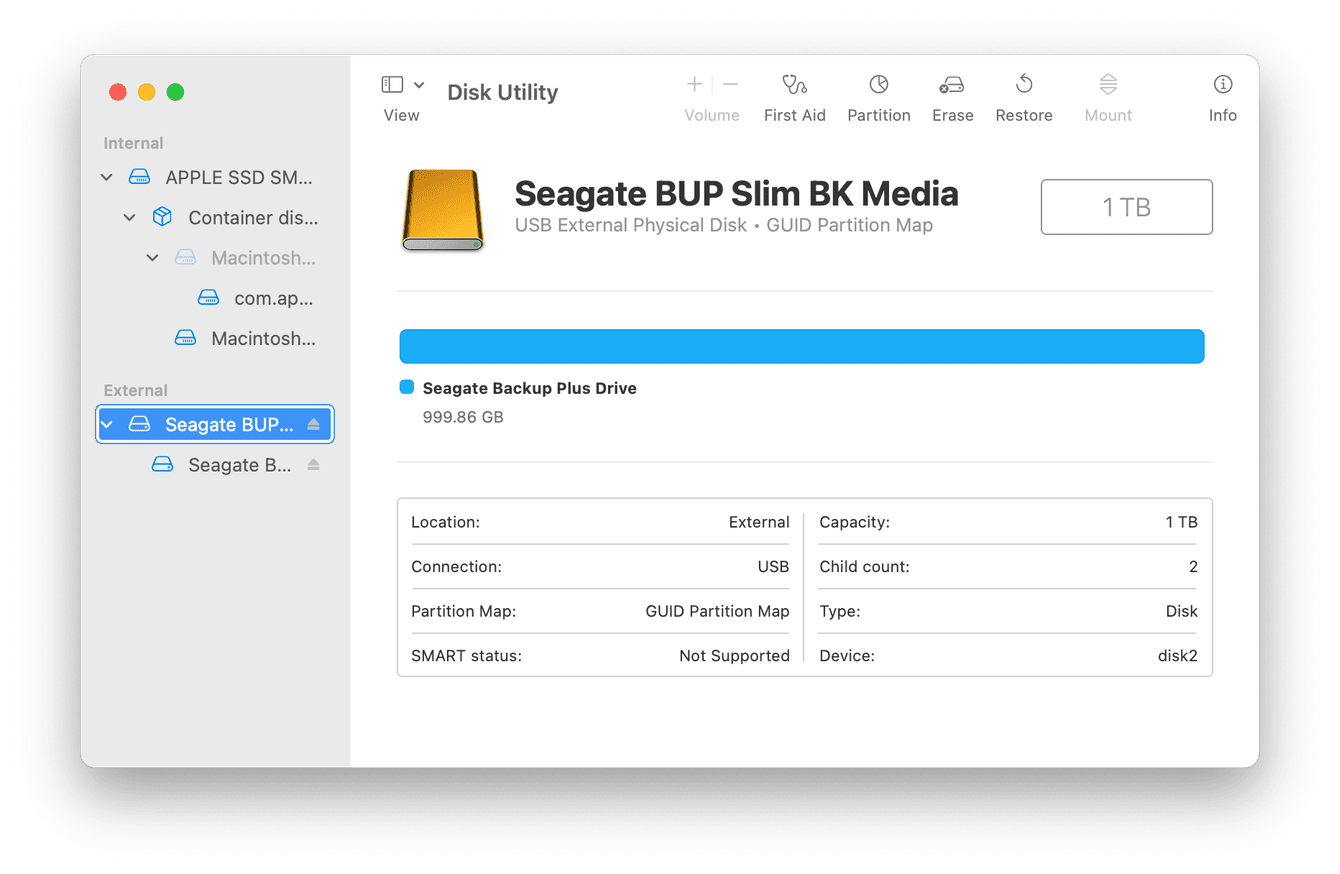Click the Seagate B volume drive icon
Viewport: 1340px width, 874px height.
[162, 465]
